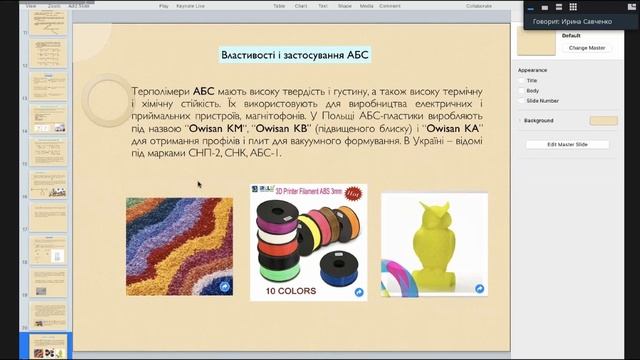Select slide 12 thumbnail in navigator
This screenshot has width=640, height=360.
48,53
